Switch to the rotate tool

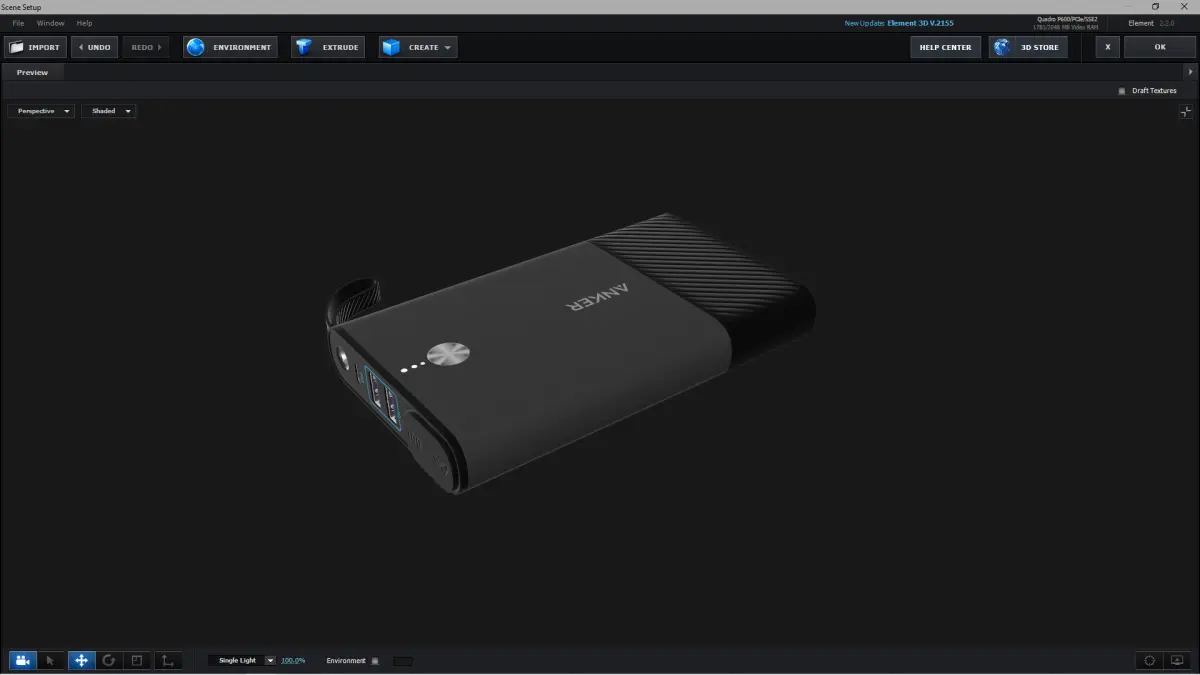click(109, 660)
